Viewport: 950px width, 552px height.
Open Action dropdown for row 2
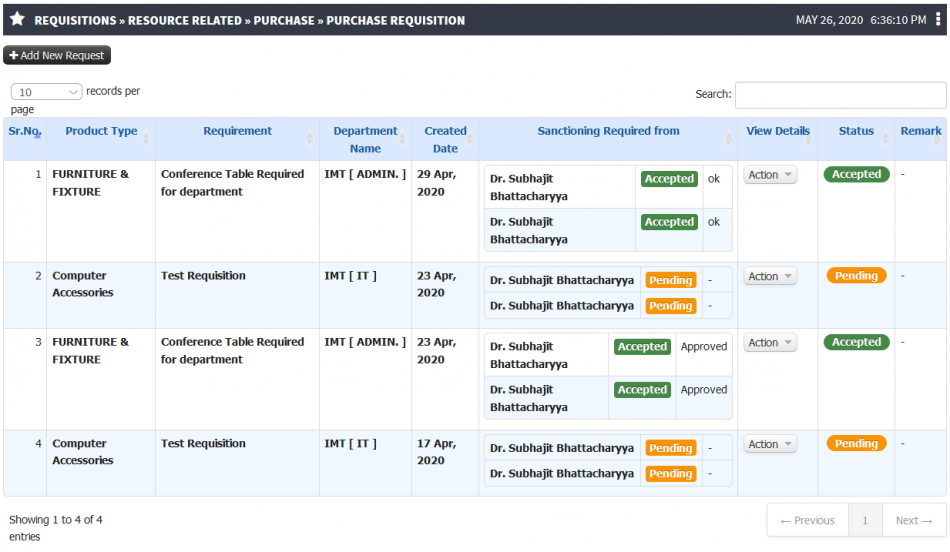(770, 276)
